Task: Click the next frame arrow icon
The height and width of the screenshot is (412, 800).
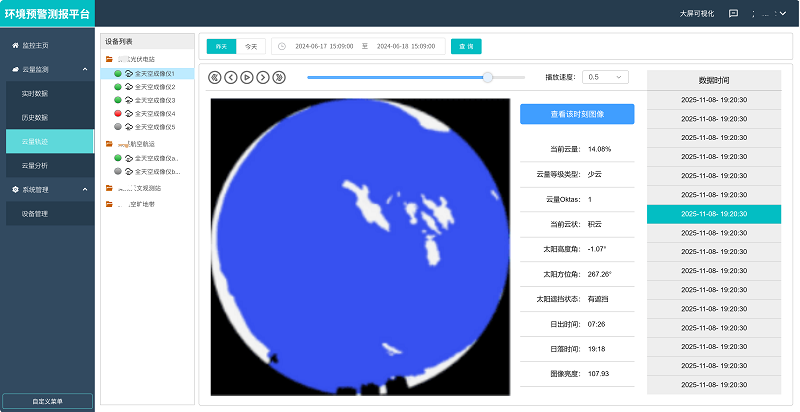Action: coord(263,77)
